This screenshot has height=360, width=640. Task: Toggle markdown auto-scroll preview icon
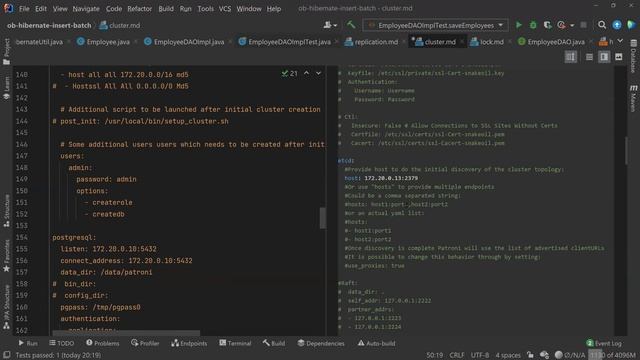[x=570, y=57]
